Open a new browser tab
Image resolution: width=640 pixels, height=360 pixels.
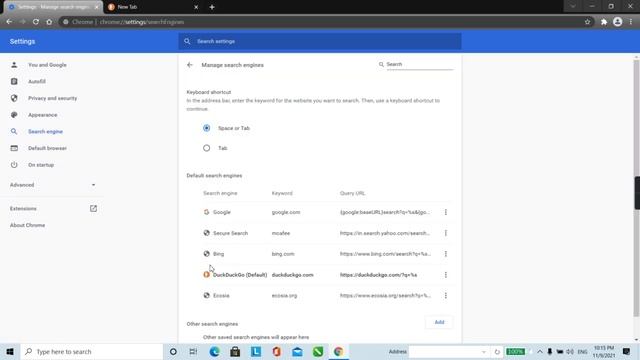coord(212,7)
